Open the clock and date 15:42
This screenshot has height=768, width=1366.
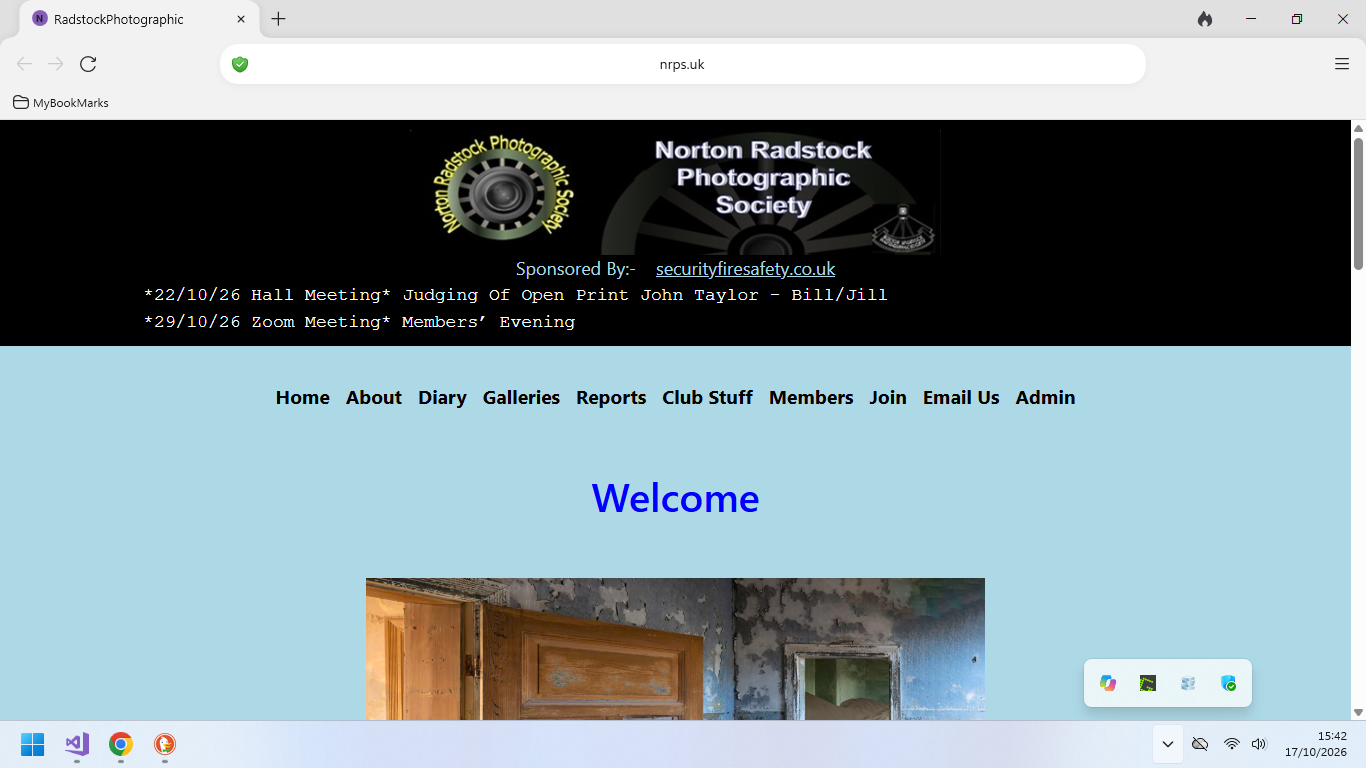(x=1316, y=744)
